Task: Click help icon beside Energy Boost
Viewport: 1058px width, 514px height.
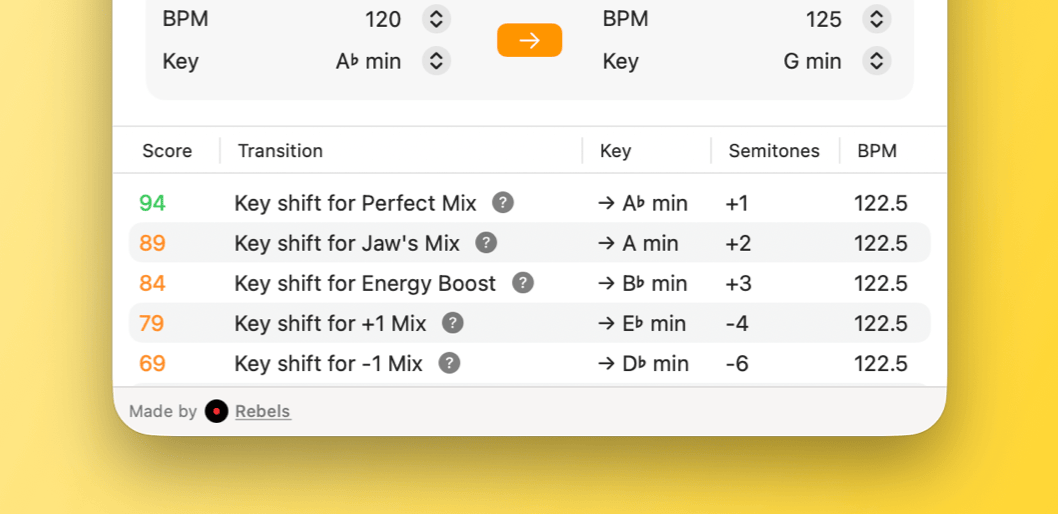Action: (523, 283)
